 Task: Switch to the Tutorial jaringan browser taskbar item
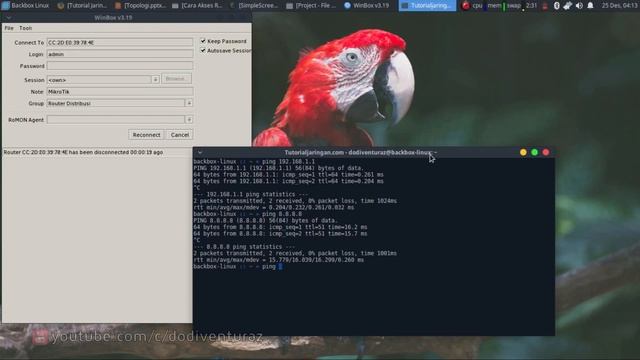pyautogui.click(x=82, y=5)
